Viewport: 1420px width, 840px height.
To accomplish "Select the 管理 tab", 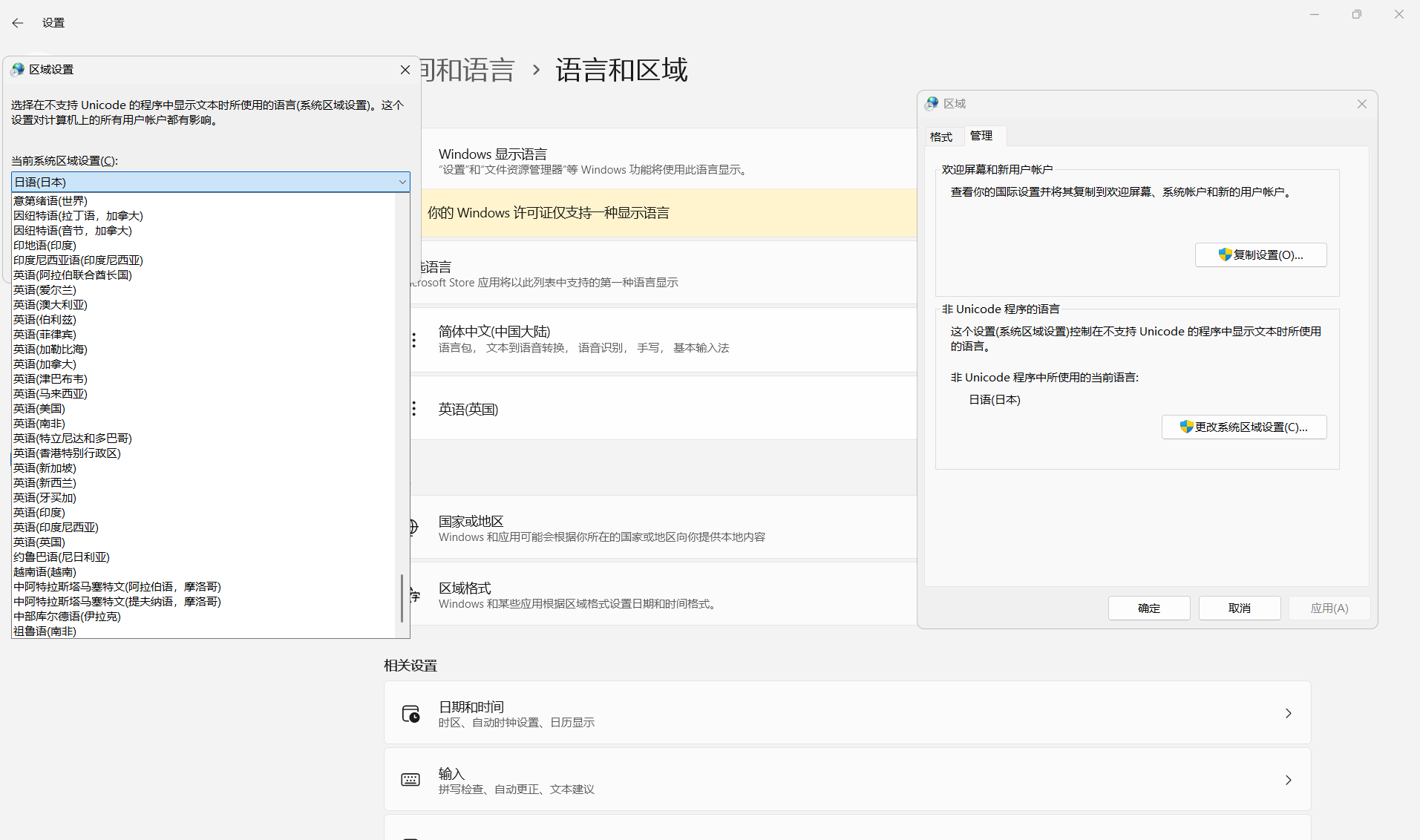I will (981, 136).
